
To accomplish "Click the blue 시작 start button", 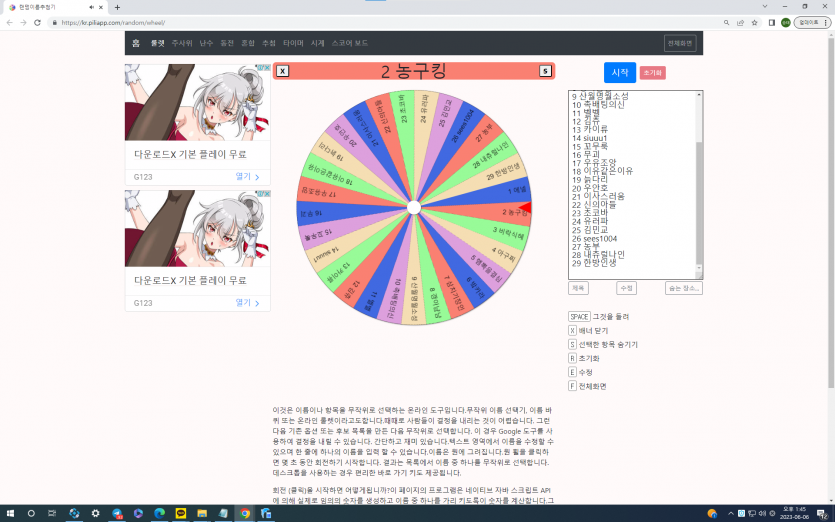I will [619, 72].
